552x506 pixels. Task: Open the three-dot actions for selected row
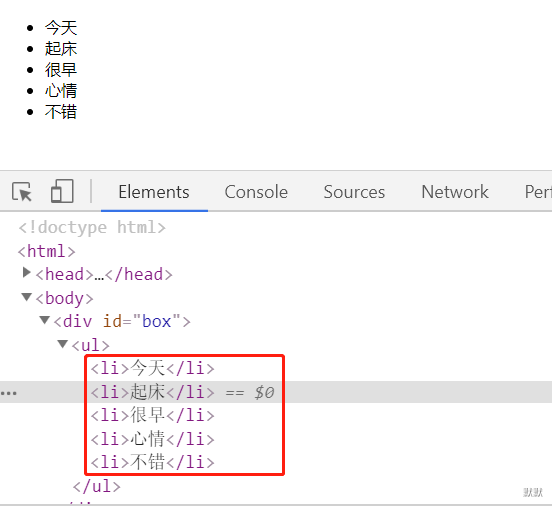pos(8,393)
